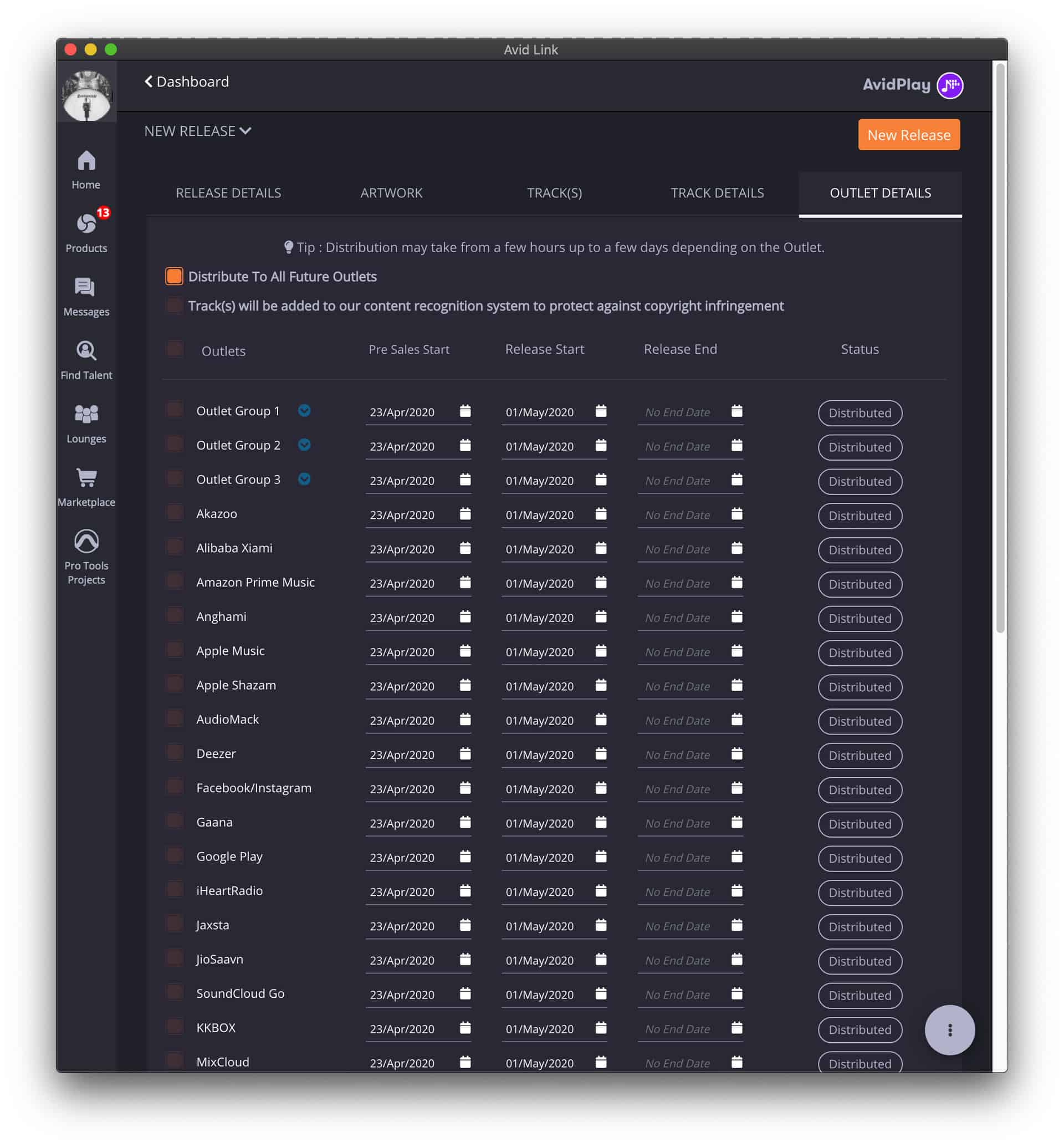Check the select-all Outlets header checkbox
Viewport: 1064px width, 1147px height.
pyautogui.click(x=175, y=349)
